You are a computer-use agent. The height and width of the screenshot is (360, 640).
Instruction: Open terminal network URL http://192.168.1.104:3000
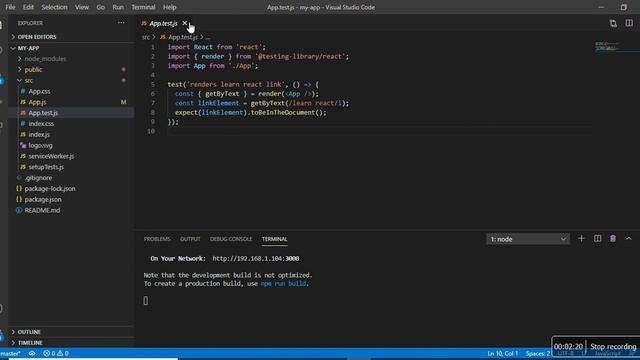coord(256,258)
